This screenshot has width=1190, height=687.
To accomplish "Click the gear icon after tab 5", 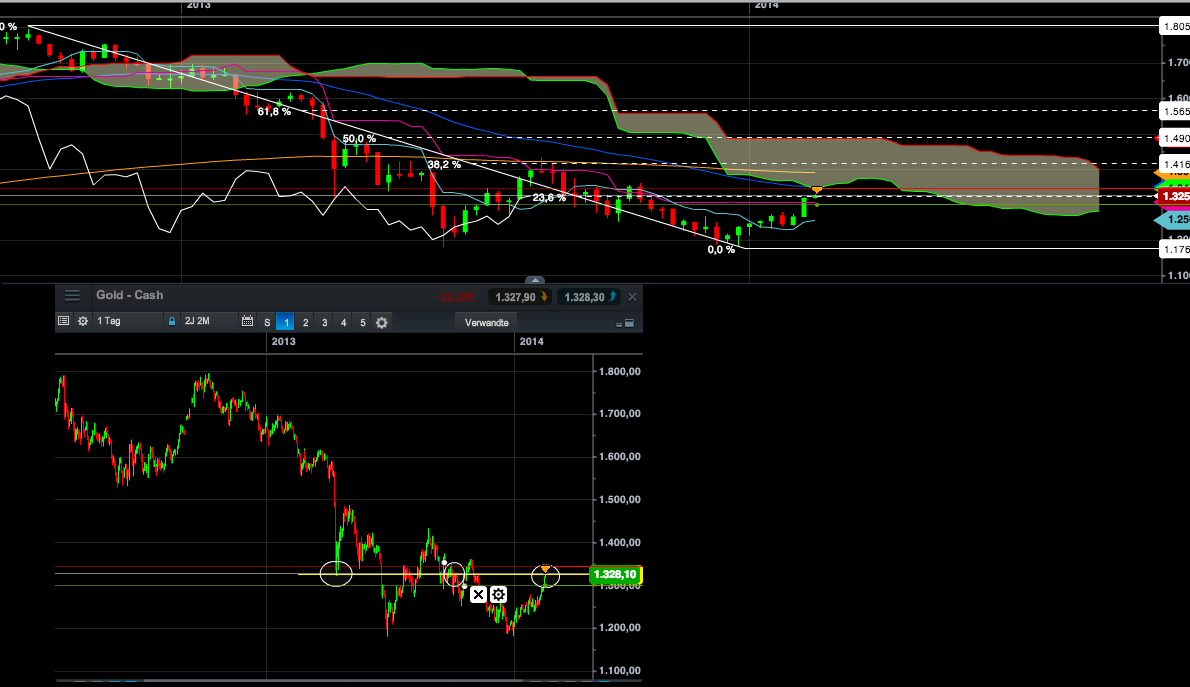I will (380, 321).
